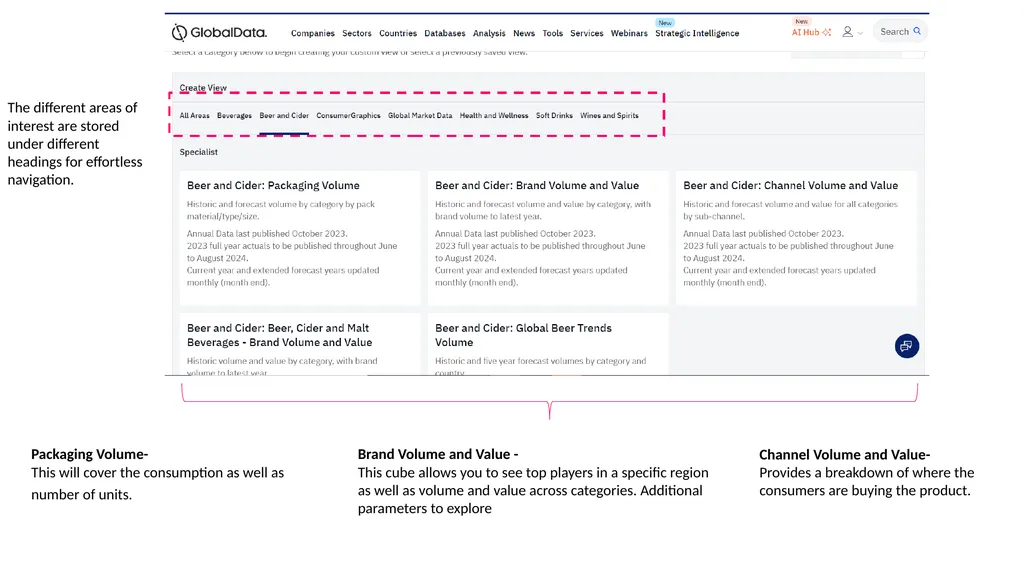Open the Analysis menu
1024x575 pixels.
coord(489,33)
